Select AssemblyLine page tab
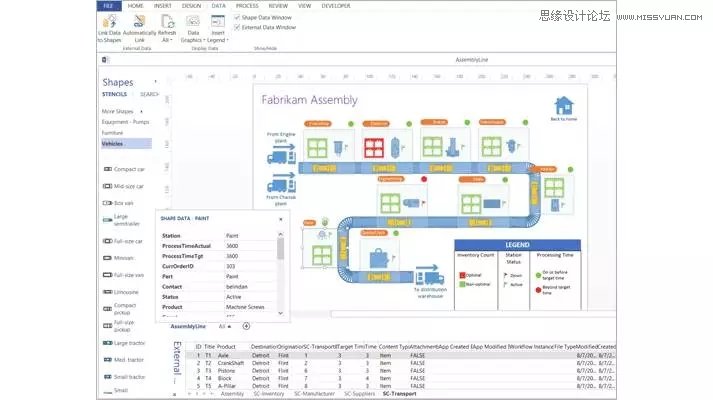Screen dimensions: 713x400 188,326
